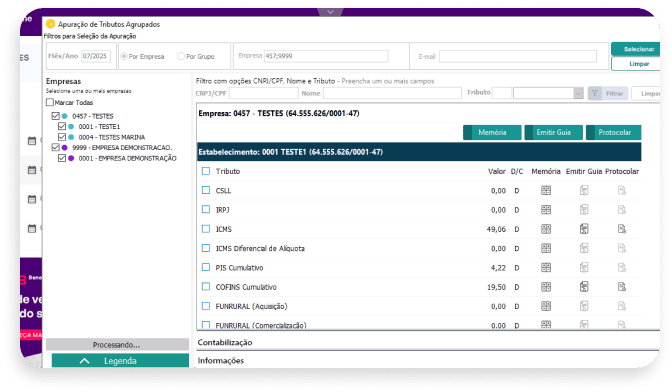Viewport: 672px width, 392px height.
Task: Click Emitir Guia icon for IRPJ
Action: click(584, 209)
